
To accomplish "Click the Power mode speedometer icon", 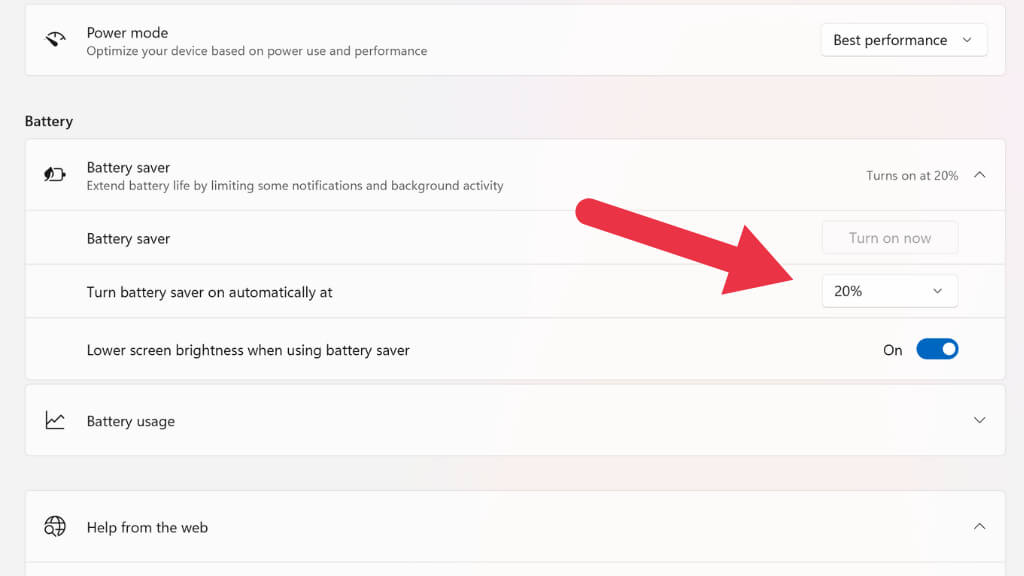I will point(55,40).
